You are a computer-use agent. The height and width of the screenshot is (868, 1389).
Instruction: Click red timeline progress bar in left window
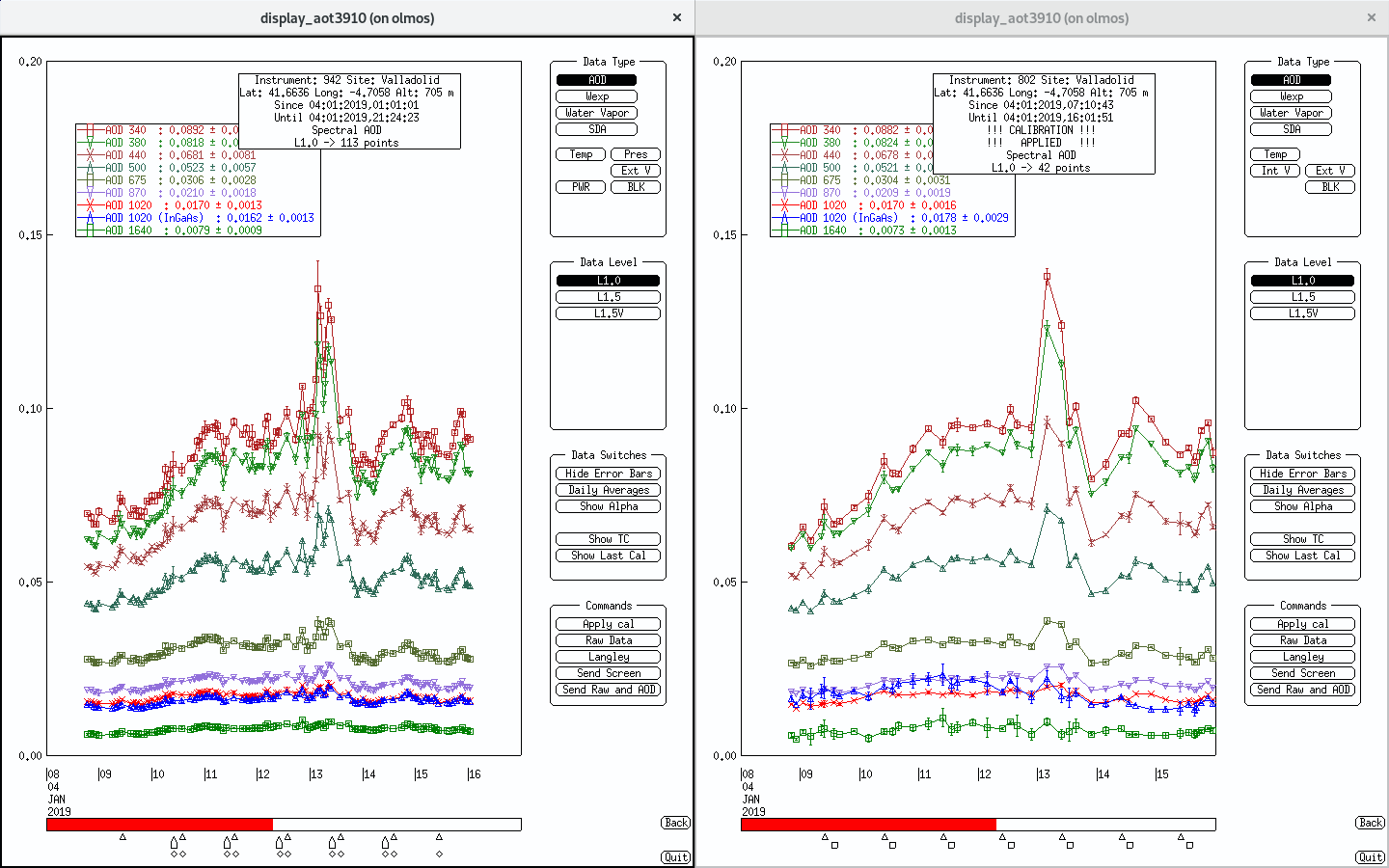coord(160,825)
